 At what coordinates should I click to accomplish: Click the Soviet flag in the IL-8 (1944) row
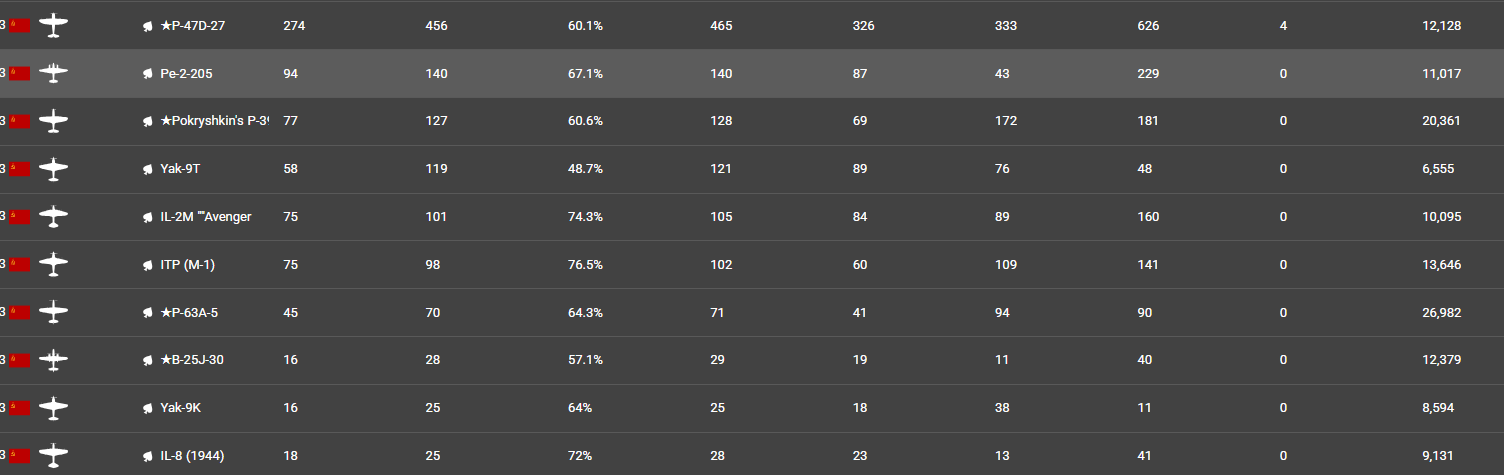pyautogui.click(x=20, y=456)
